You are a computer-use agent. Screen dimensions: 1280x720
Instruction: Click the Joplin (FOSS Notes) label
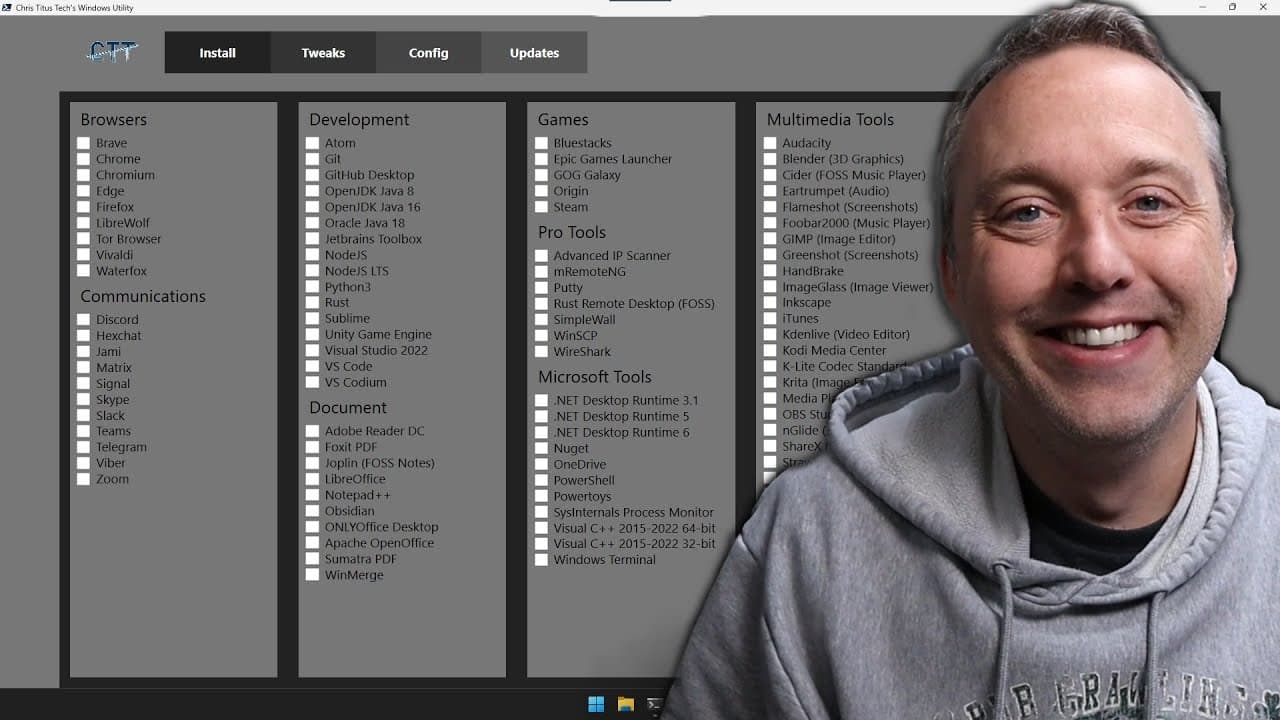379,463
